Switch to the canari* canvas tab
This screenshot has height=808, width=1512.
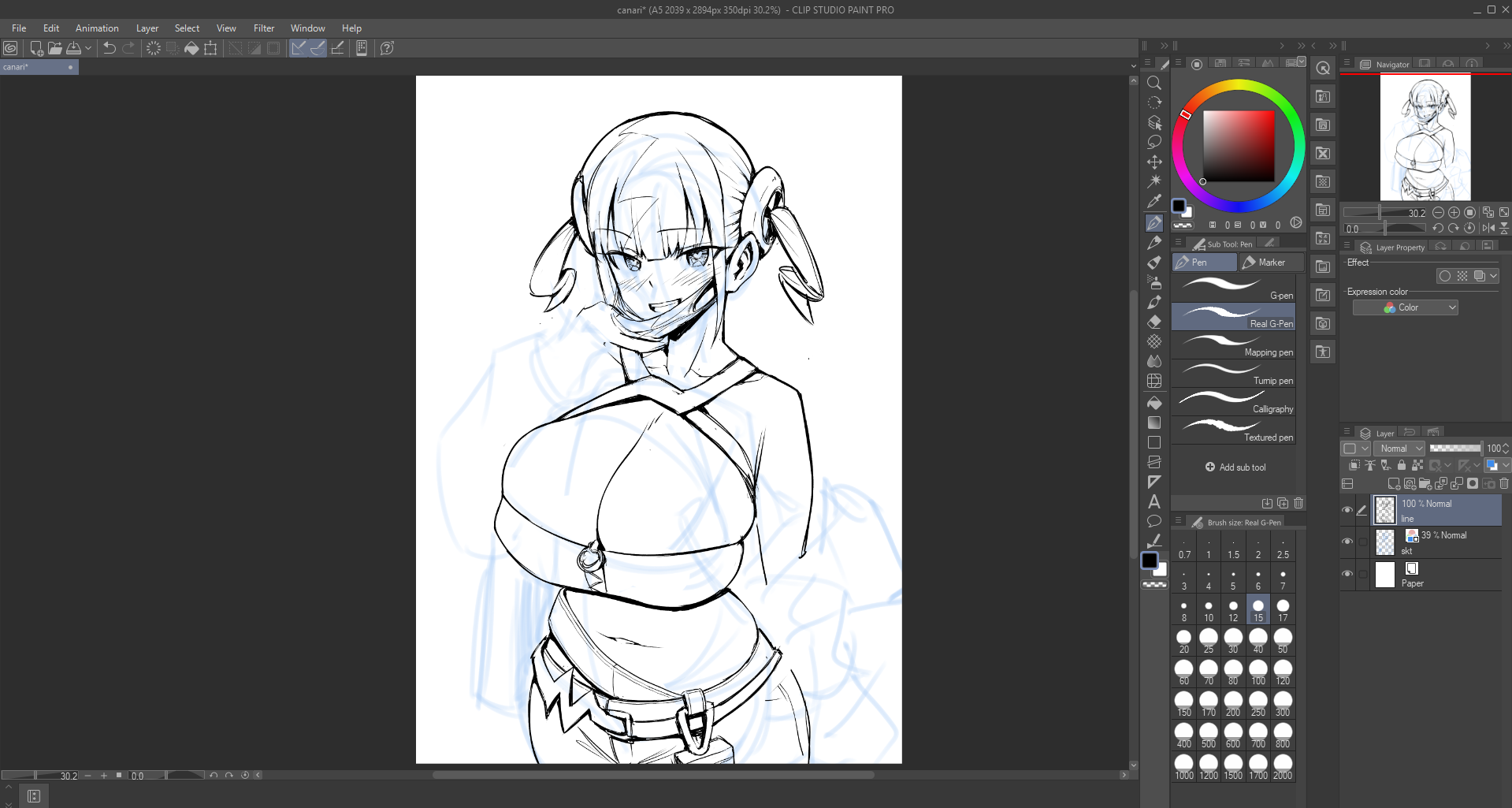pyautogui.click(x=39, y=67)
